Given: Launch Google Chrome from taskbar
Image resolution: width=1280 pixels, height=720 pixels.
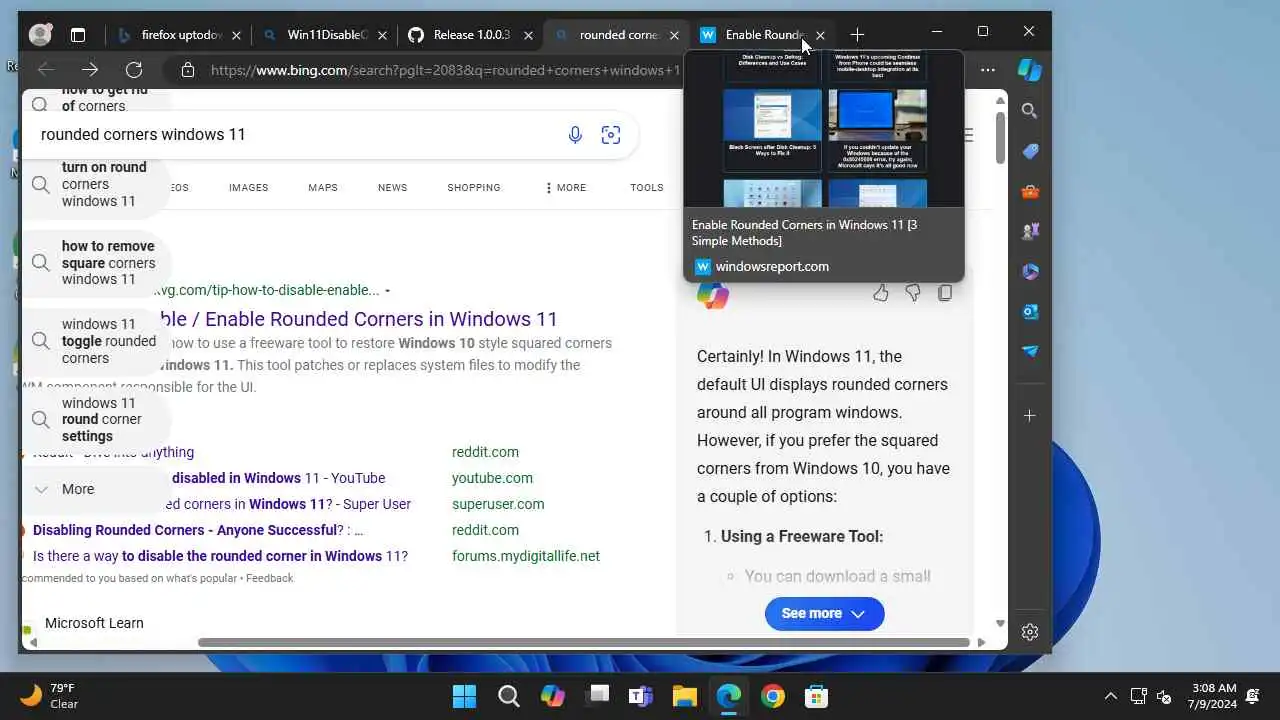Looking at the screenshot, I should click(x=772, y=696).
